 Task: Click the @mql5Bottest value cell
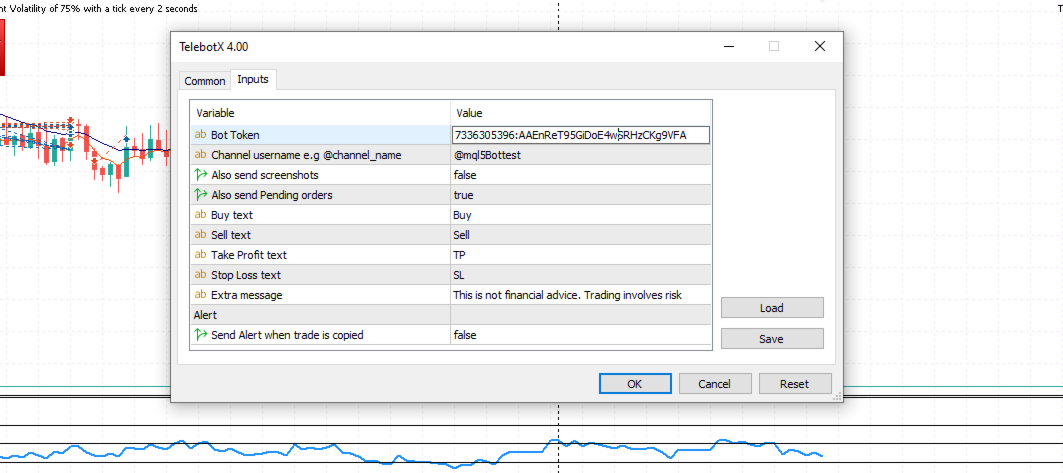(581, 155)
